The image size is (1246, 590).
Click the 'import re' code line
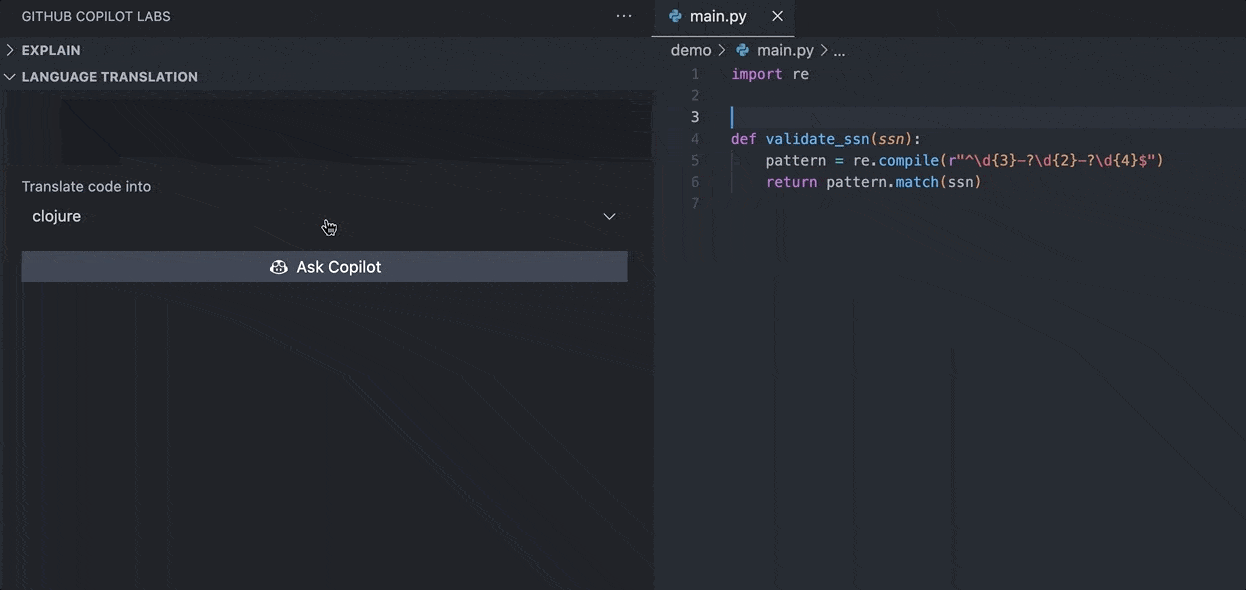pyautogui.click(x=770, y=74)
